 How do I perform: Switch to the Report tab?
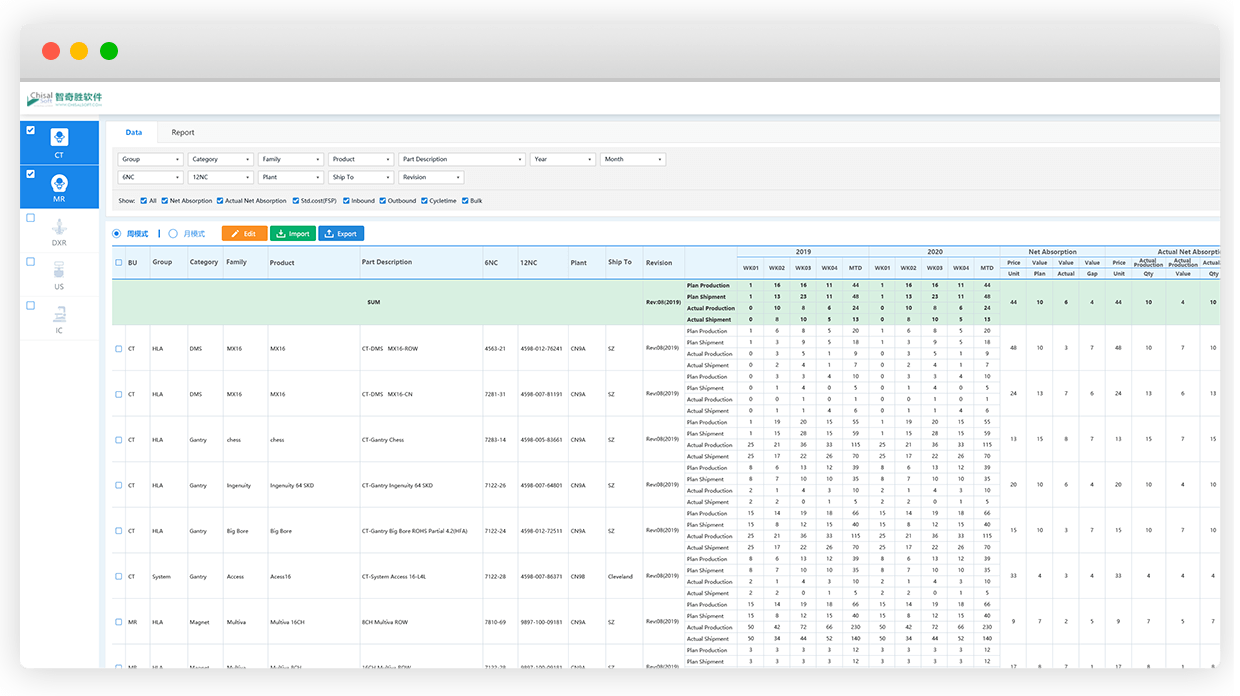coord(183,132)
